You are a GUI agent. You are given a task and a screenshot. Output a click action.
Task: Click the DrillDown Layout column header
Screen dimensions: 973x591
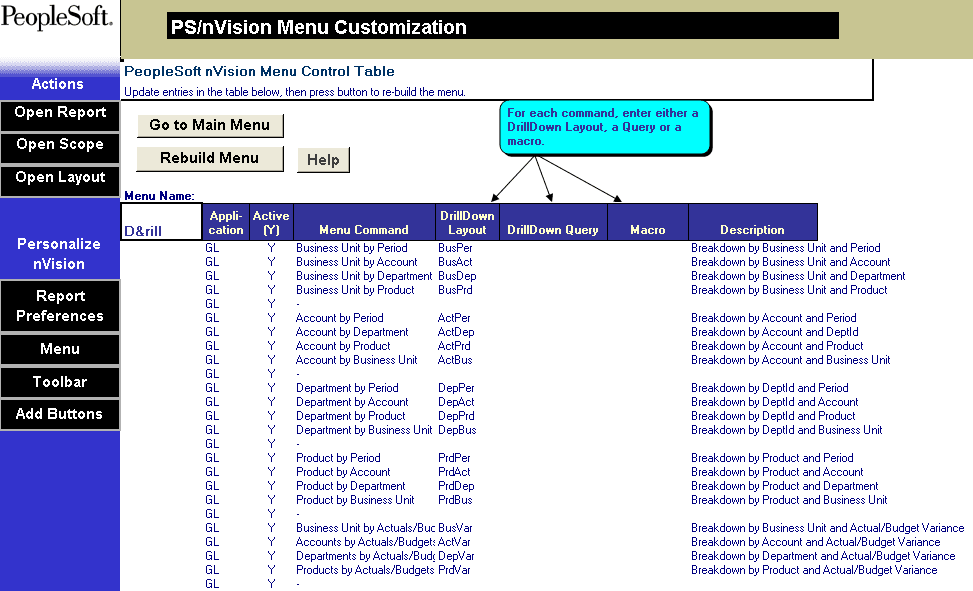point(465,221)
